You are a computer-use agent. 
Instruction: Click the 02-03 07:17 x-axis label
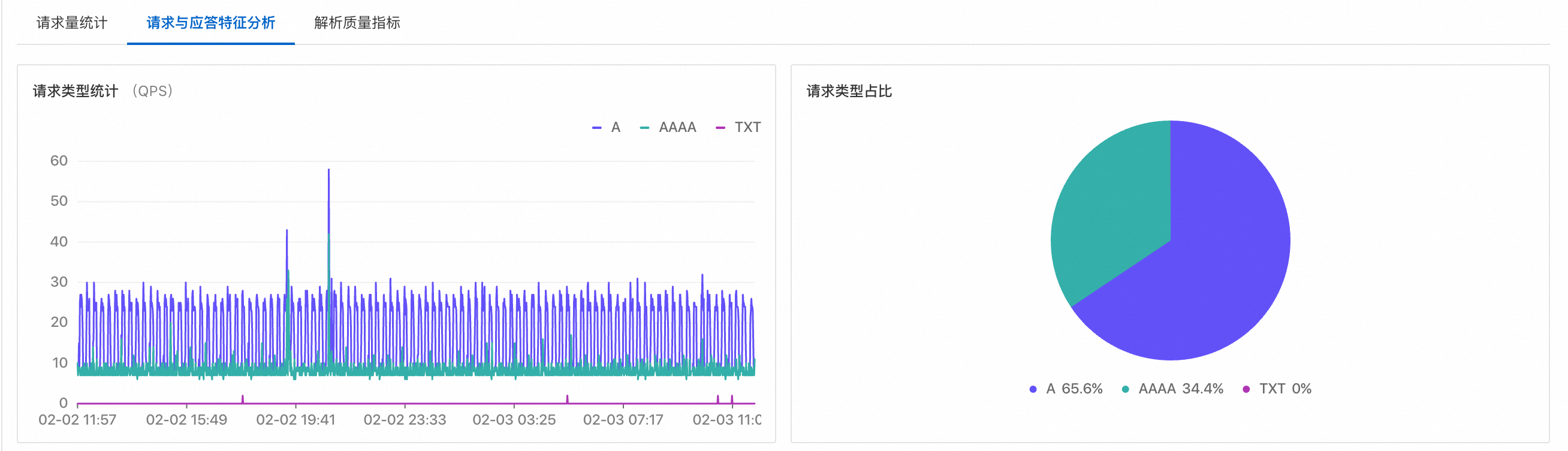point(623,420)
